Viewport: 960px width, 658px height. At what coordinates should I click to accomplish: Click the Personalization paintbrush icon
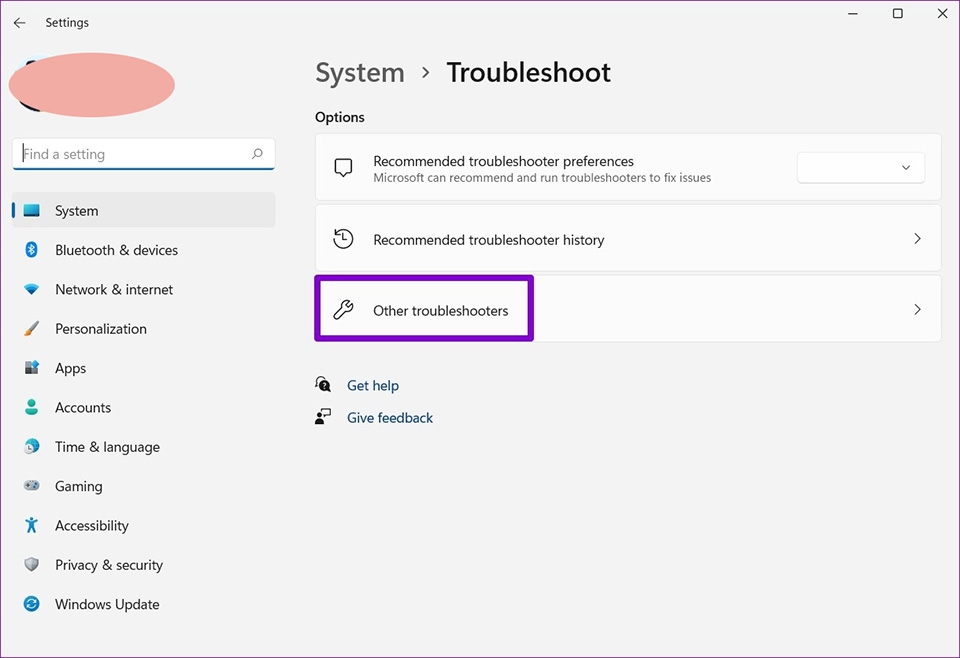tap(31, 329)
